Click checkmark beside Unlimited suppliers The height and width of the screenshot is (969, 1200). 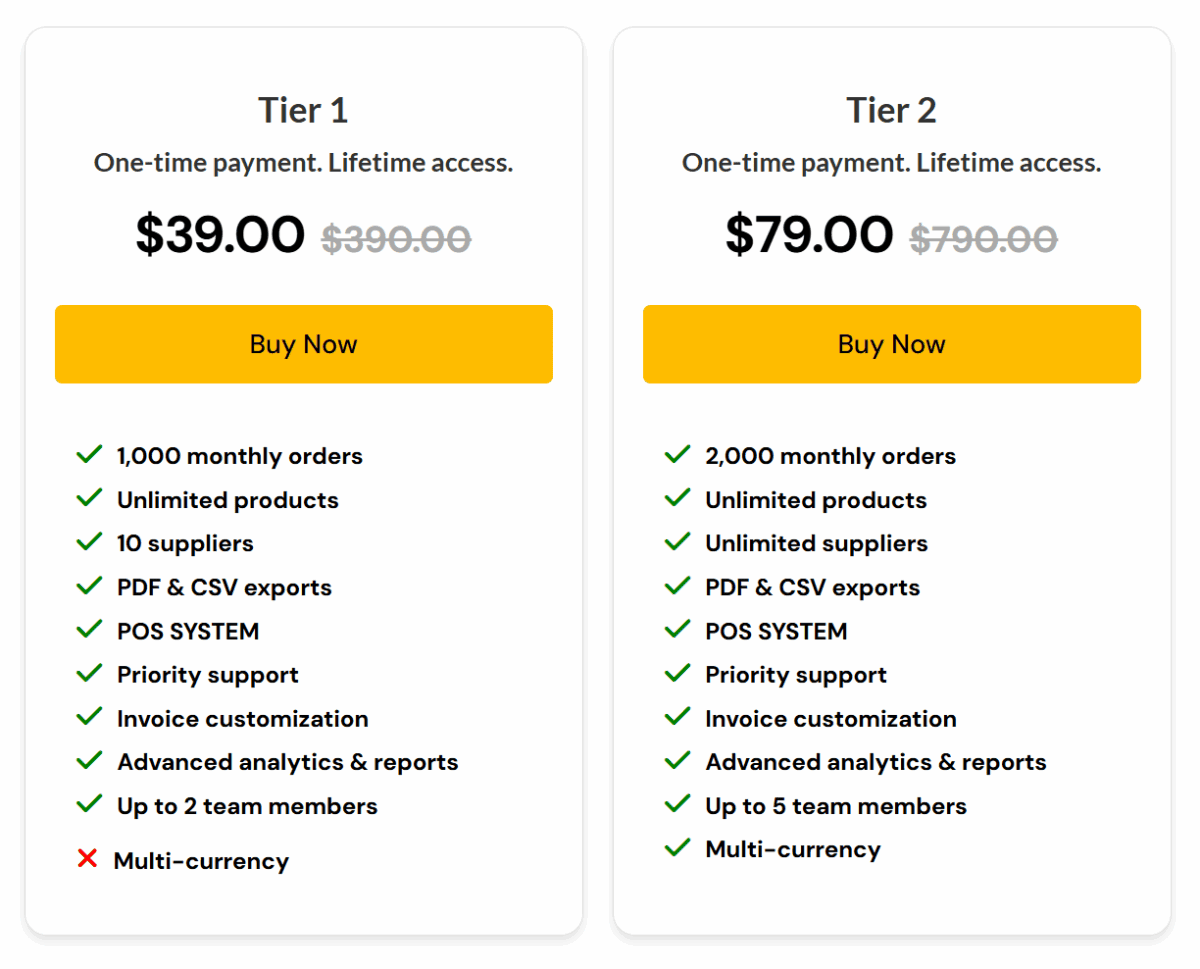[x=678, y=542]
